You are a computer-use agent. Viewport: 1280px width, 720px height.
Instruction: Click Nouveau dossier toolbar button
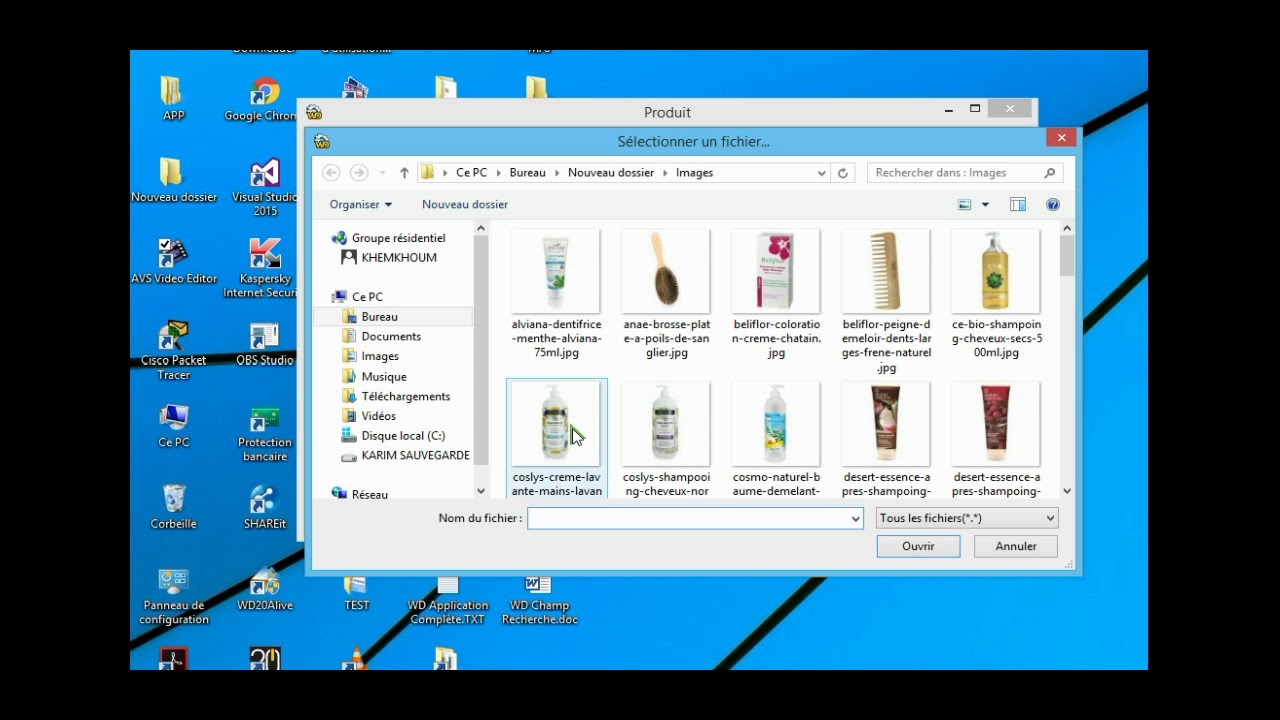[464, 204]
